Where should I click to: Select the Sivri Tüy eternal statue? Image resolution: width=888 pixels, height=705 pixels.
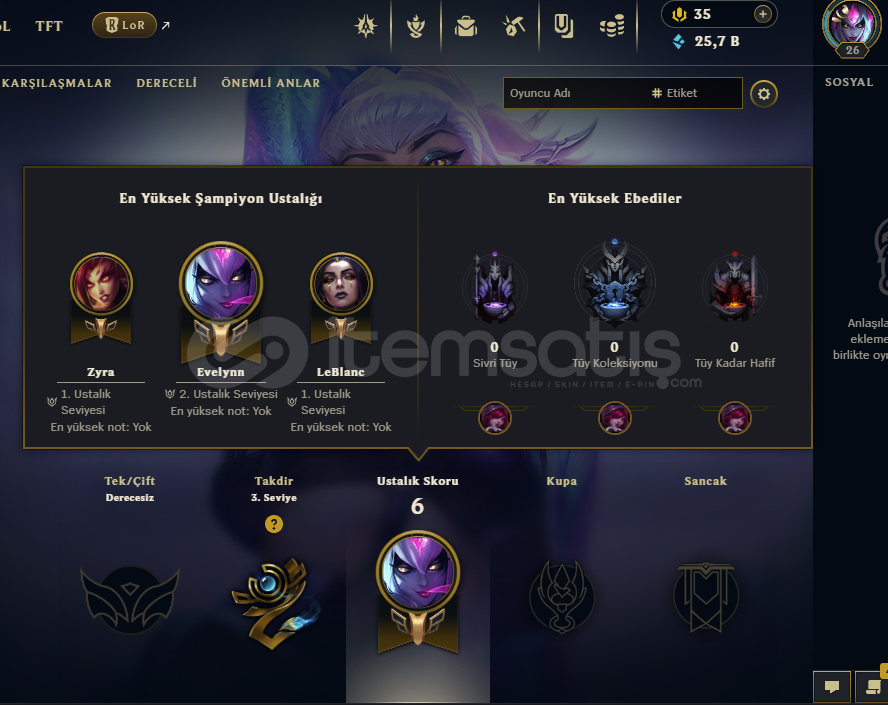click(x=495, y=288)
